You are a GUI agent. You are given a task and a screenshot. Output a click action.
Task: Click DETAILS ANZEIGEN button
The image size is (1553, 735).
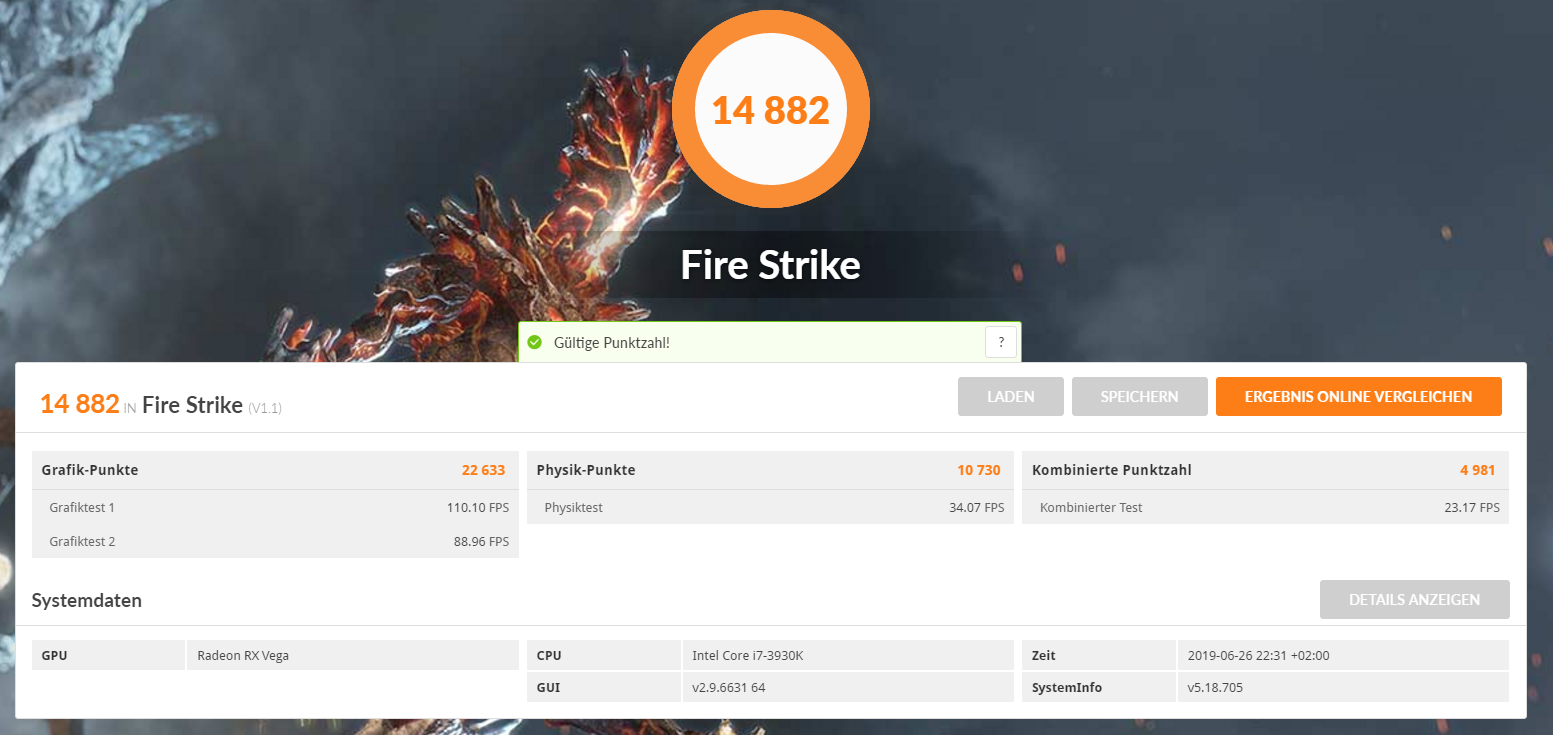point(1414,600)
